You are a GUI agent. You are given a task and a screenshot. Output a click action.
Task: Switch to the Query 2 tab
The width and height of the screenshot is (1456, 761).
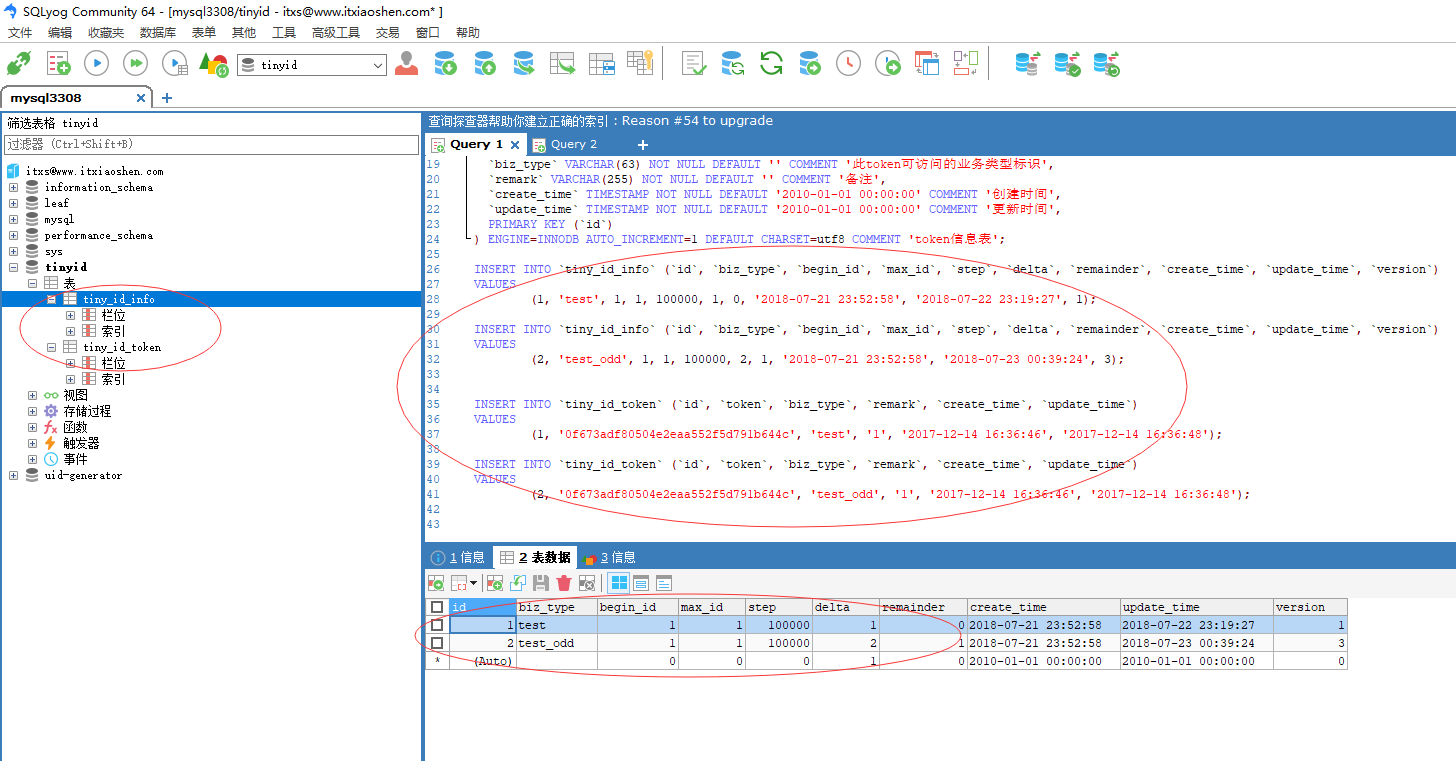(x=574, y=145)
